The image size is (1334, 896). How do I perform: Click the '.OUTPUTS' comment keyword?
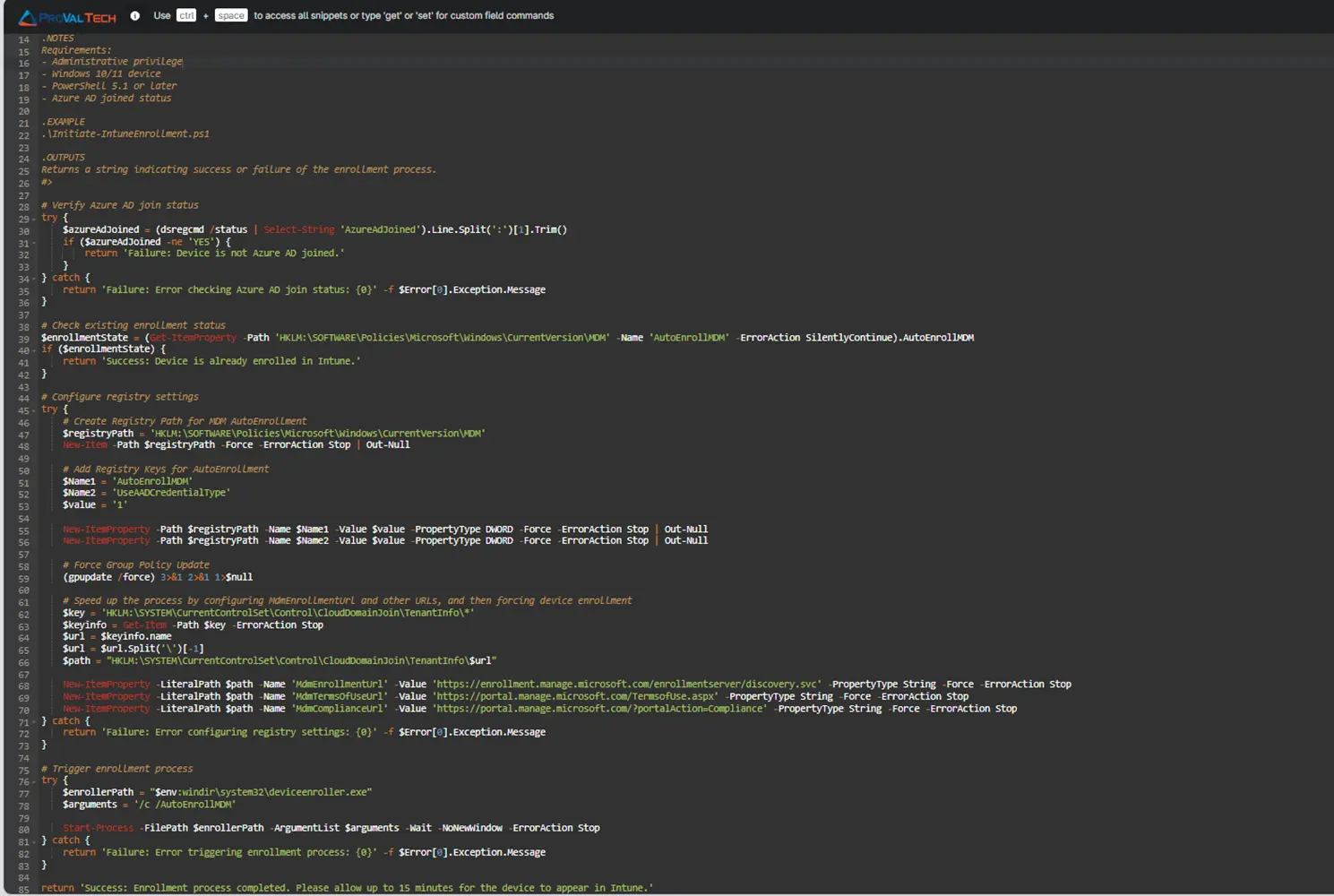click(64, 158)
